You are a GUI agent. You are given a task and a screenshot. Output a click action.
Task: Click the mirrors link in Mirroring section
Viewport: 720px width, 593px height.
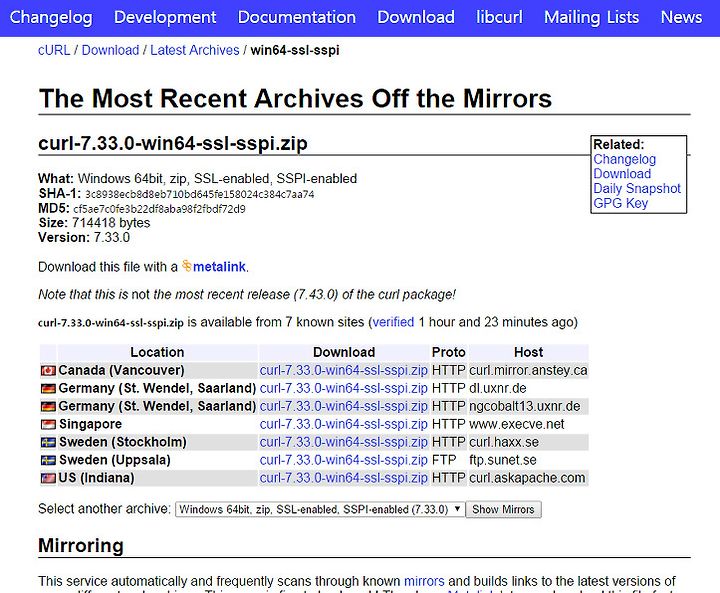[x=424, y=581]
